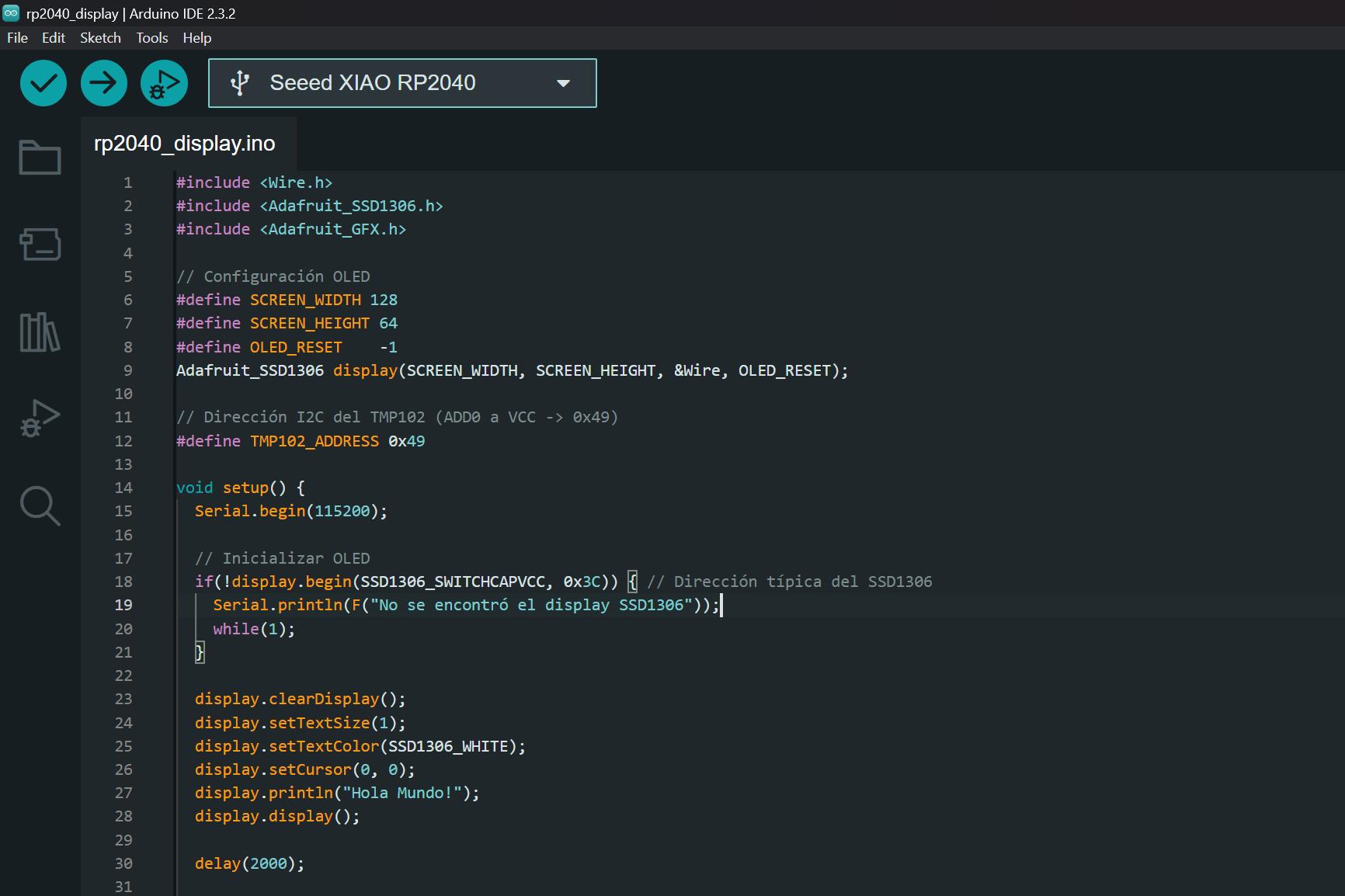The image size is (1345, 896).
Task: Click the Upload arrow button
Action: [104, 83]
